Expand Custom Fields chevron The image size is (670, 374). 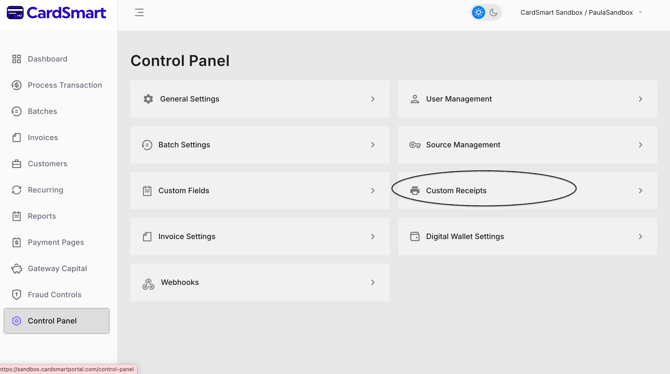(373, 191)
